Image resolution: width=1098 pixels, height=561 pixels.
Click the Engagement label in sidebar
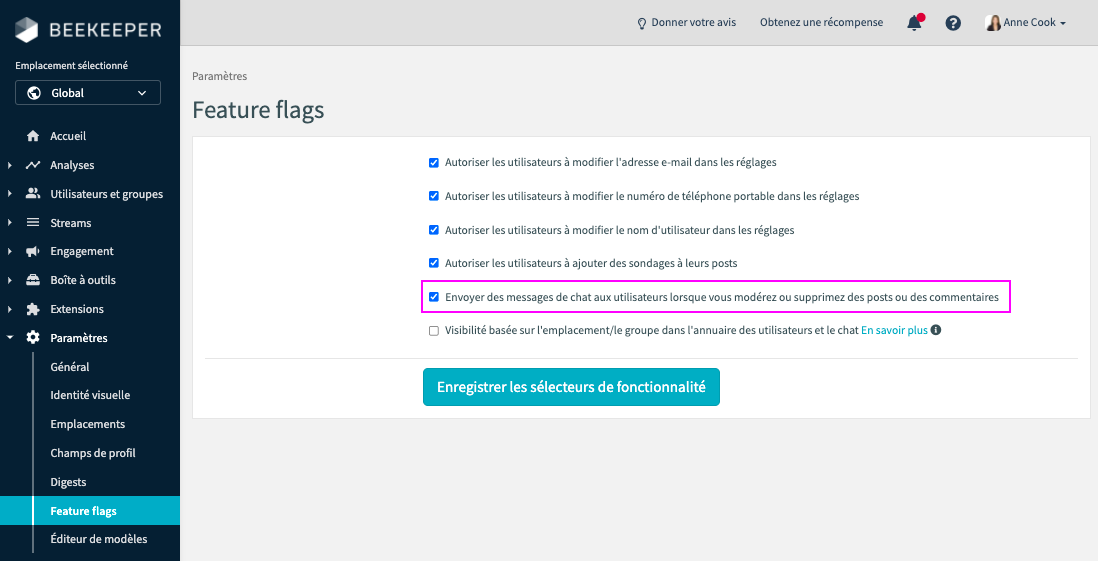point(82,251)
